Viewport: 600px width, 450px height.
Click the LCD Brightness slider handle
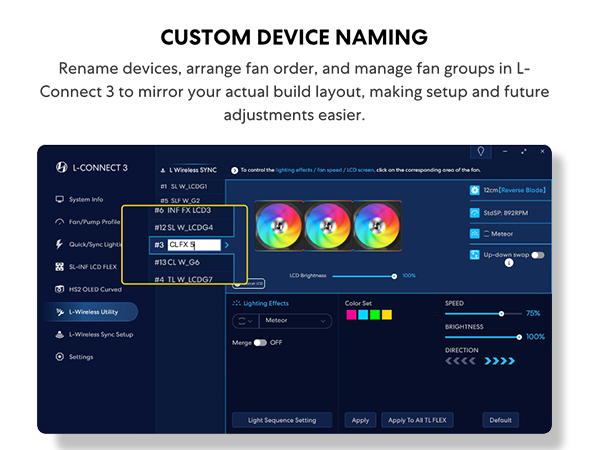pyautogui.click(x=394, y=276)
